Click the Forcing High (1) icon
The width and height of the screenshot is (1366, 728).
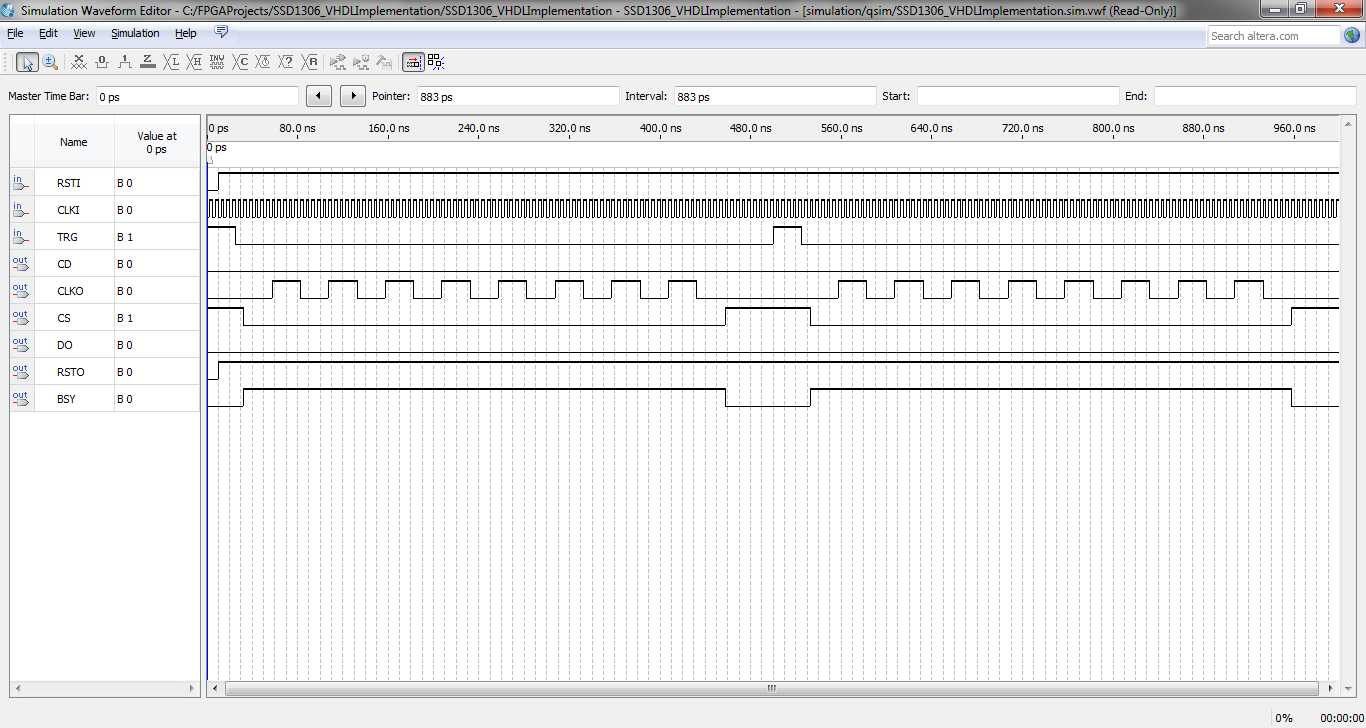click(125, 62)
